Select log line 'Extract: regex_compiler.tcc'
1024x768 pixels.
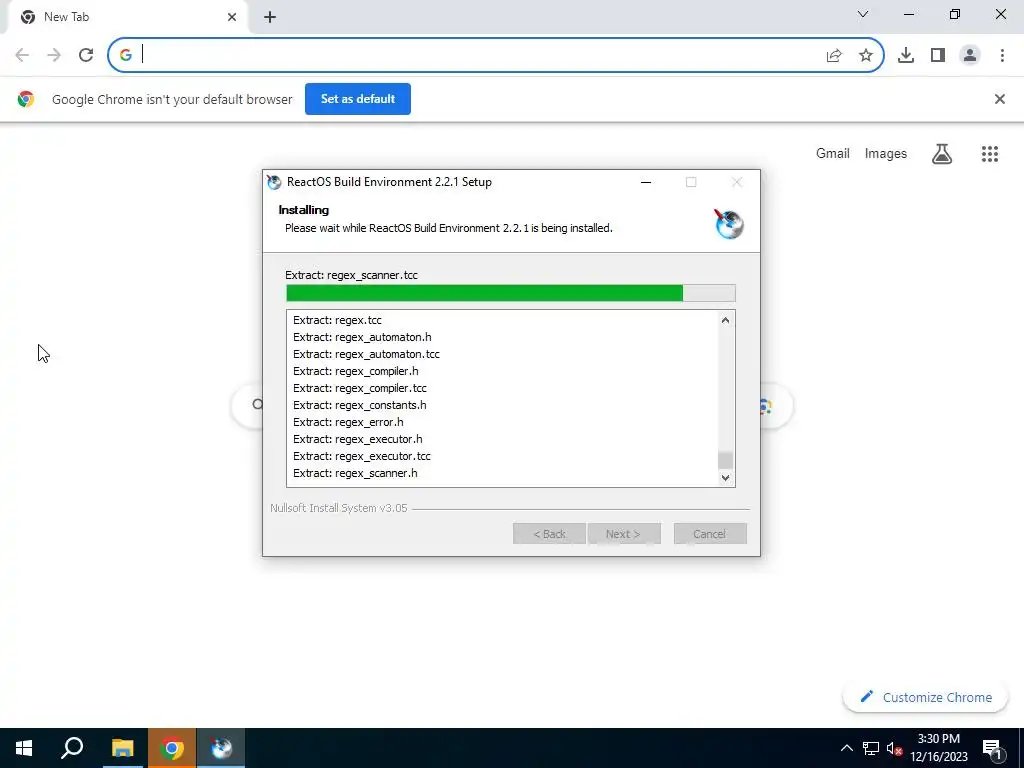(360, 388)
